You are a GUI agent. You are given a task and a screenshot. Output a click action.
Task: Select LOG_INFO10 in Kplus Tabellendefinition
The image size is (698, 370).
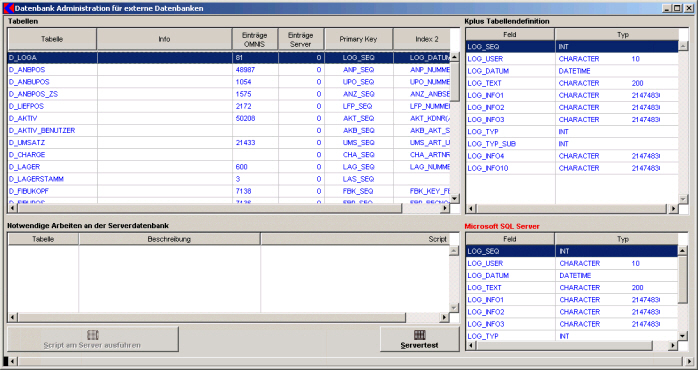[572, 168]
